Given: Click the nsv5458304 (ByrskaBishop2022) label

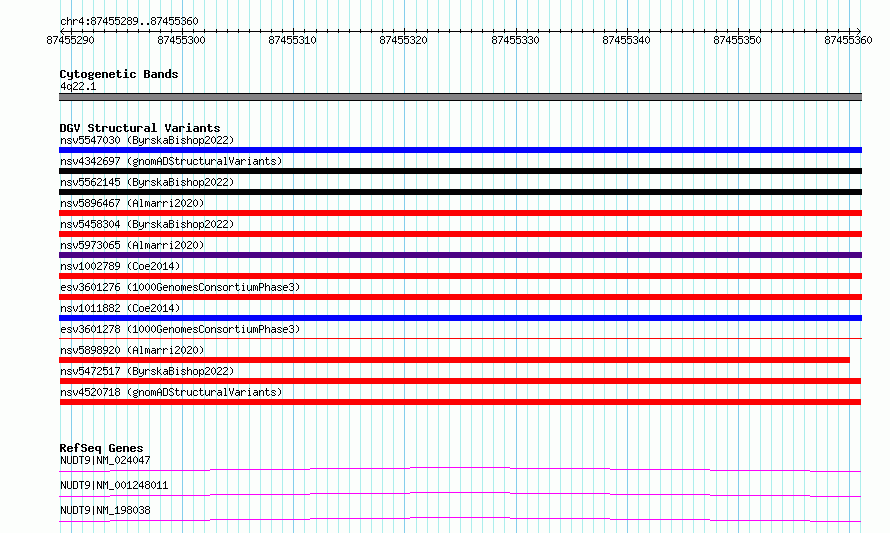Looking at the screenshot, I should (x=147, y=224).
